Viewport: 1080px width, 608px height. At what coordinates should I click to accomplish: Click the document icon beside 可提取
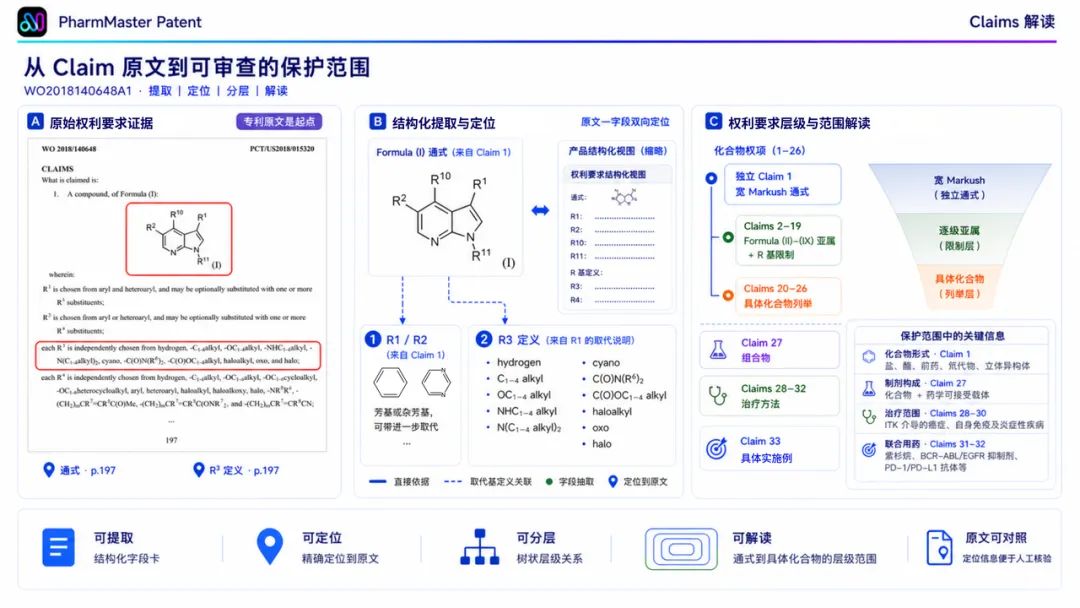click(59, 547)
